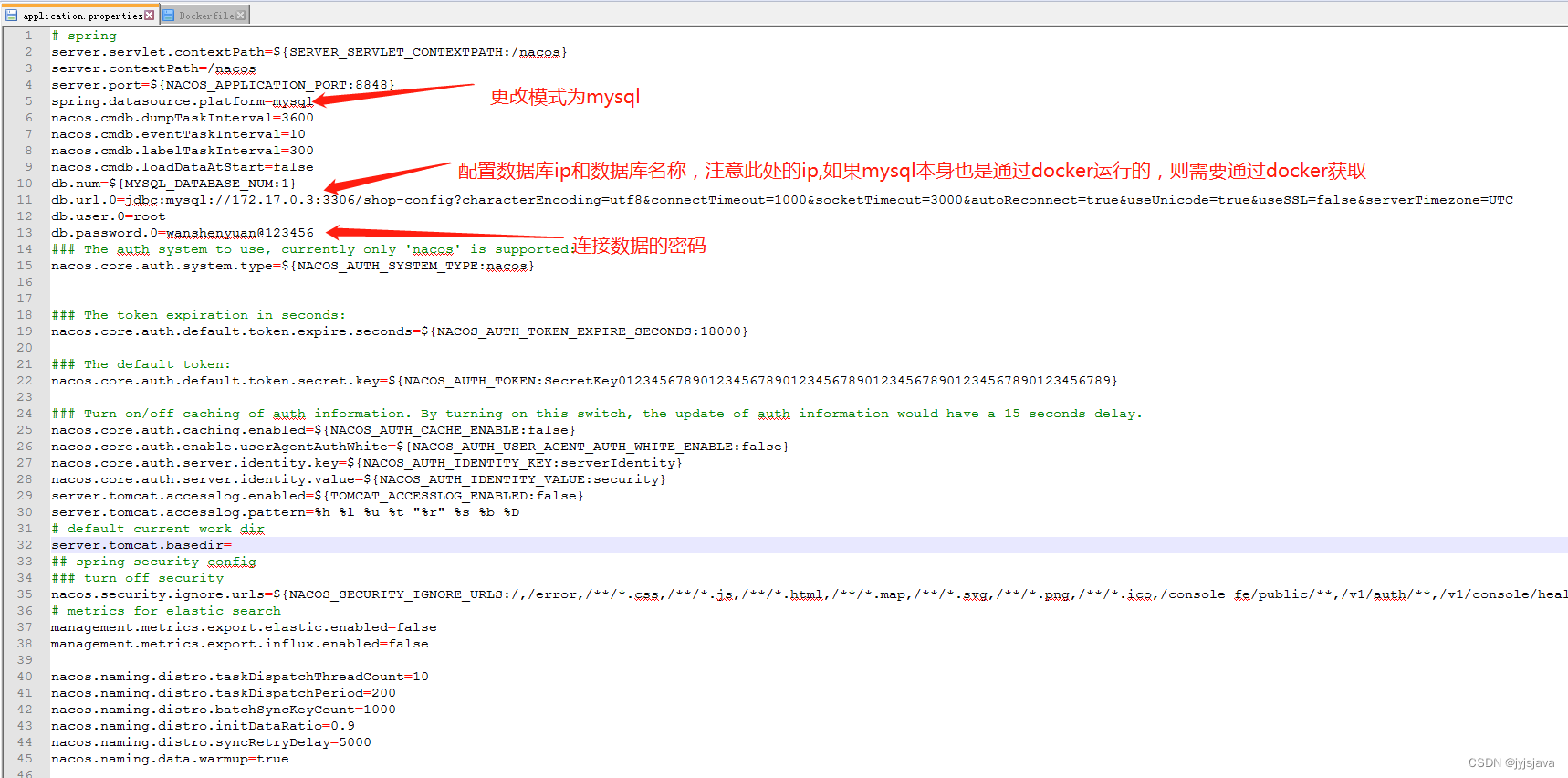Screen dimensions: 1568x778
Task: Click the token.secret.key SecretKey line
Action: pos(584,381)
